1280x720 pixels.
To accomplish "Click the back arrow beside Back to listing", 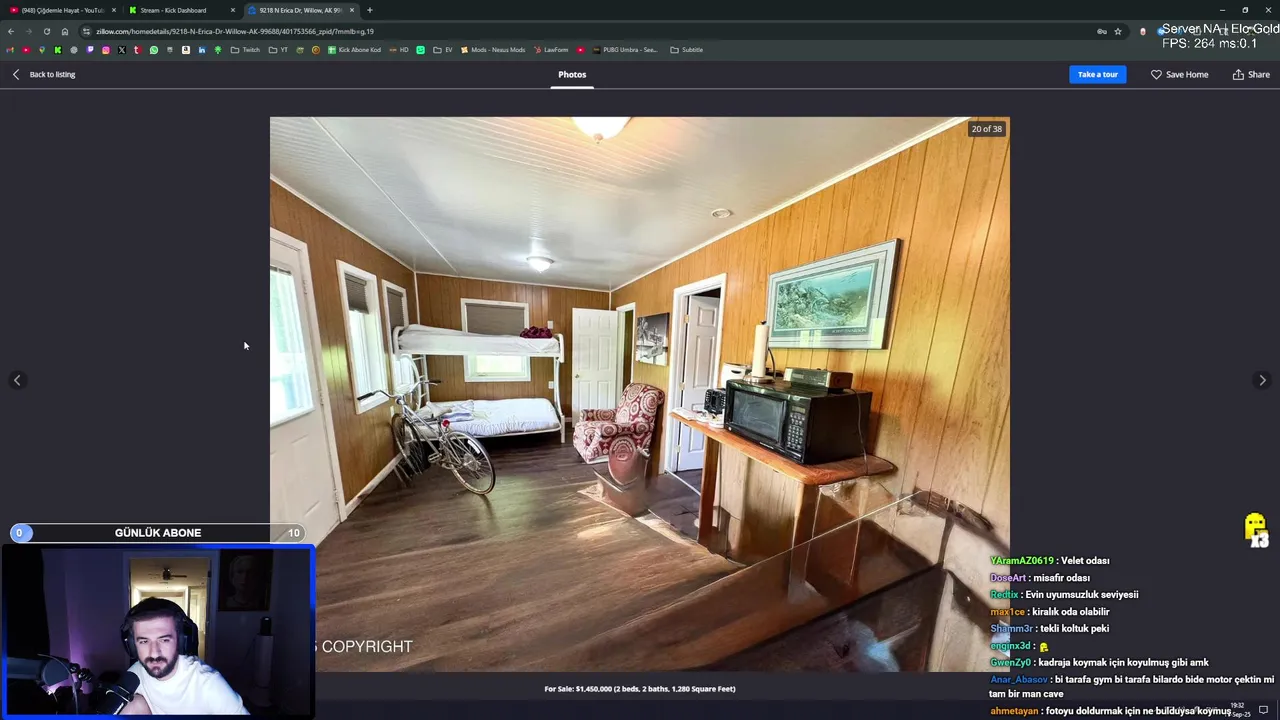I will click(16, 74).
